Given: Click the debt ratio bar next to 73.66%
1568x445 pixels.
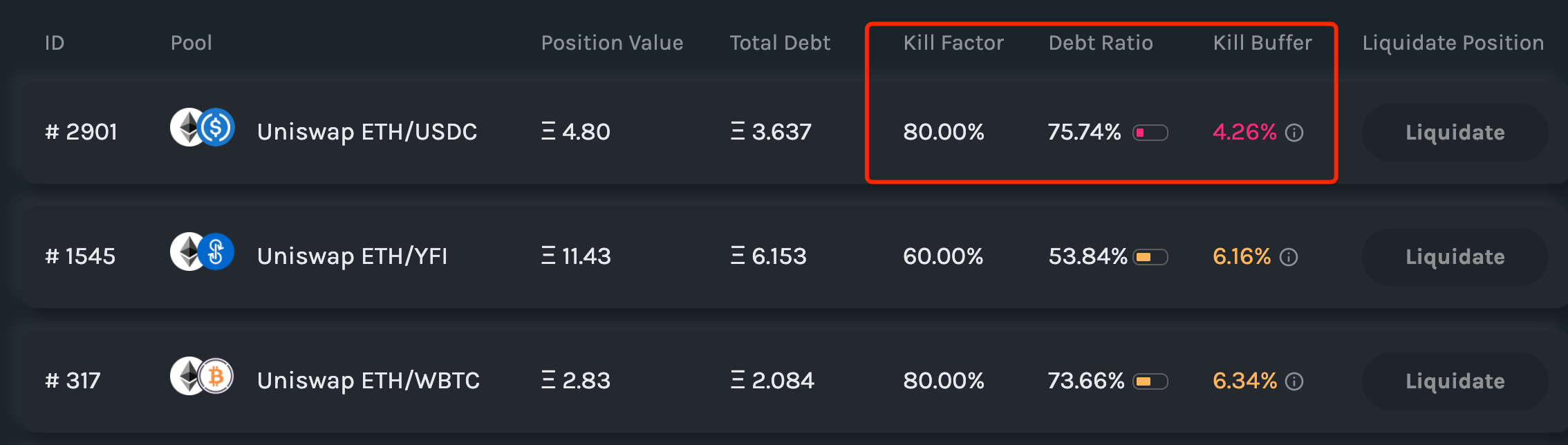Looking at the screenshot, I should 1150,381.
